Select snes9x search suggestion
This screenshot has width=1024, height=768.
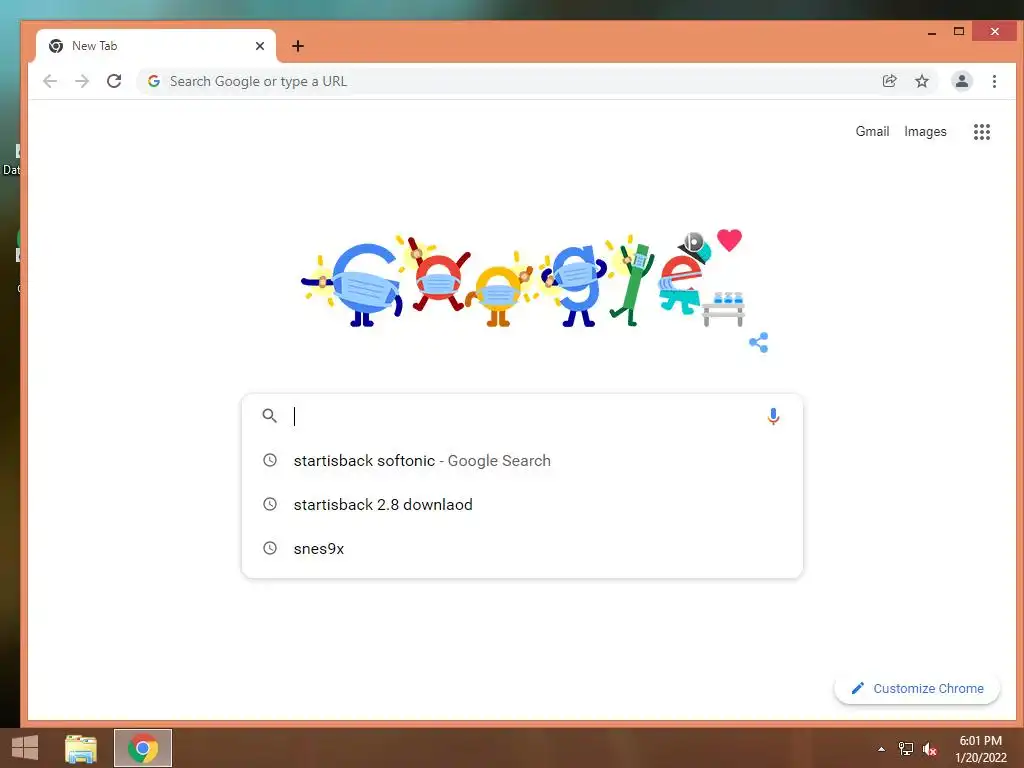click(x=522, y=549)
